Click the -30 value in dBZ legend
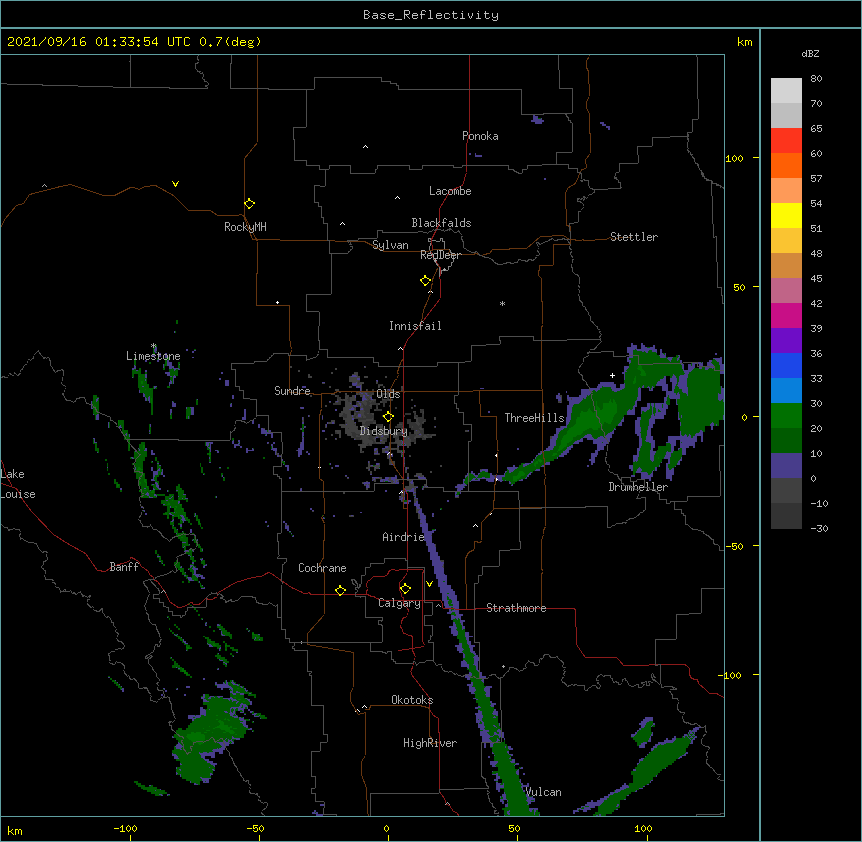This screenshot has width=862, height=842. (x=819, y=528)
